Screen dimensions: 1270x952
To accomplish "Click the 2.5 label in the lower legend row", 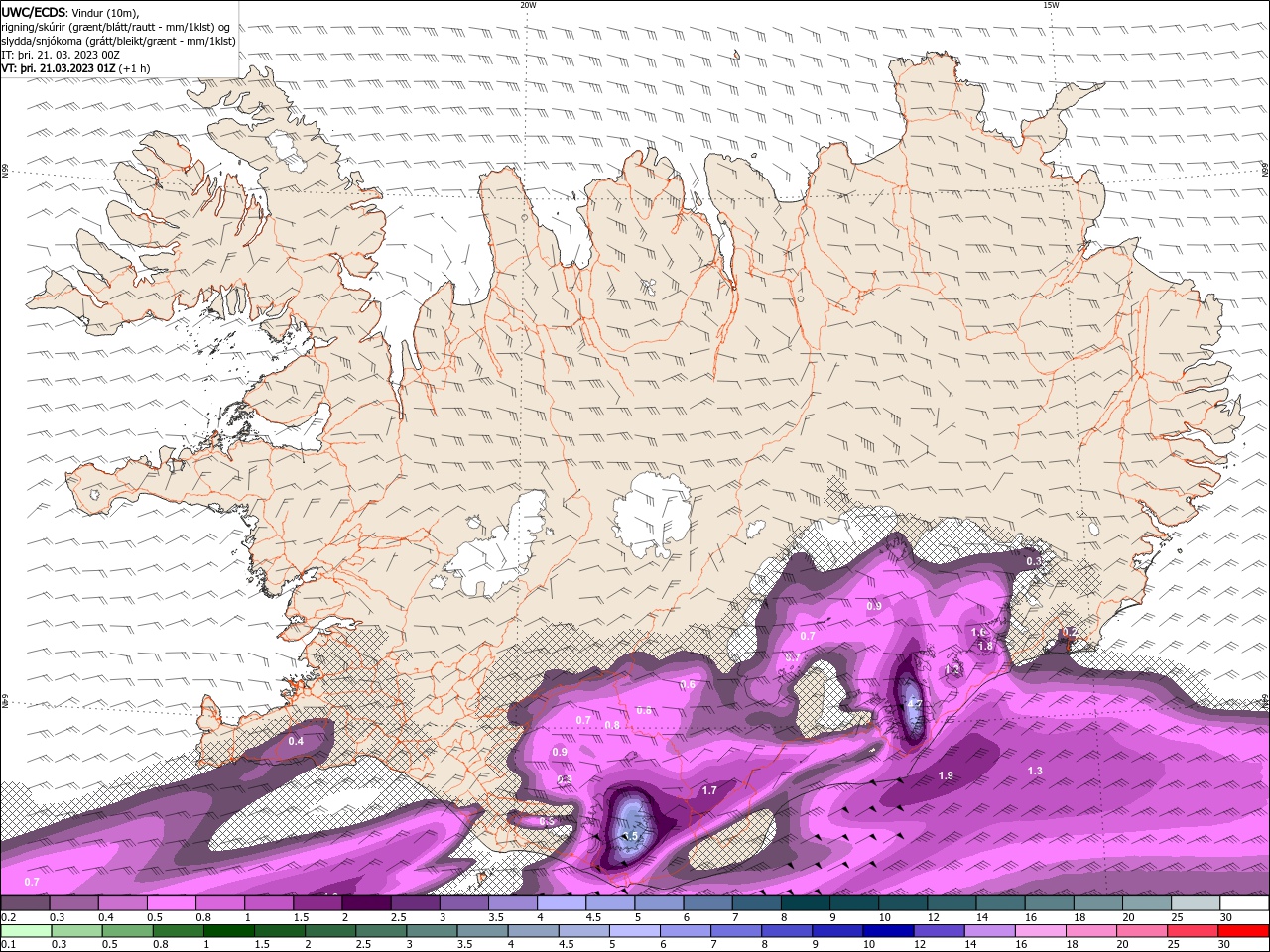I will click(363, 944).
